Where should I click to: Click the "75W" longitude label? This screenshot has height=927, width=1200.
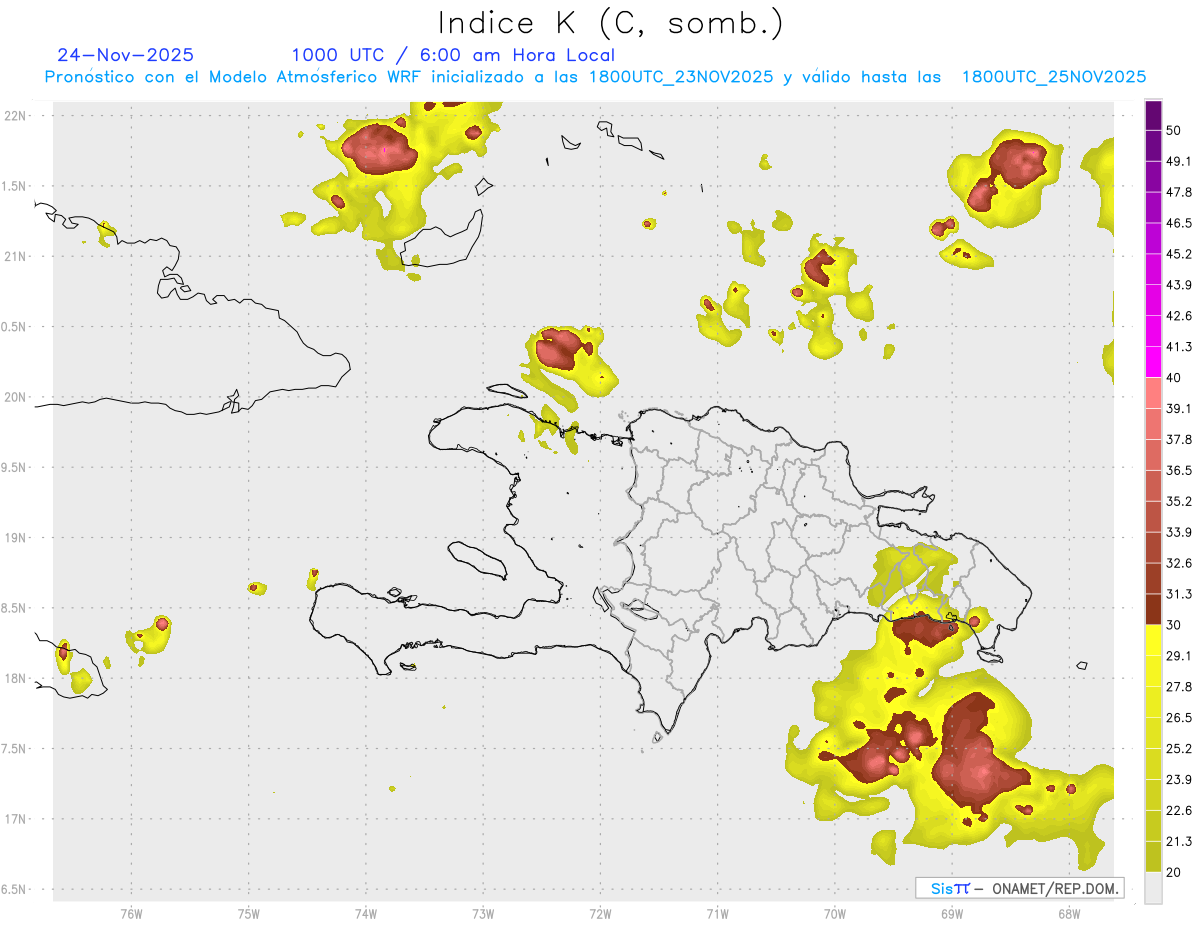[249, 914]
